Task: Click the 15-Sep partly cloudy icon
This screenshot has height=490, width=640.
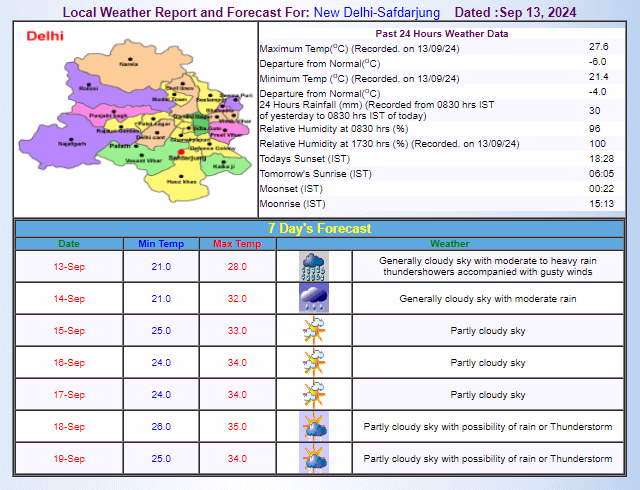Action: pyautogui.click(x=315, y=330)
